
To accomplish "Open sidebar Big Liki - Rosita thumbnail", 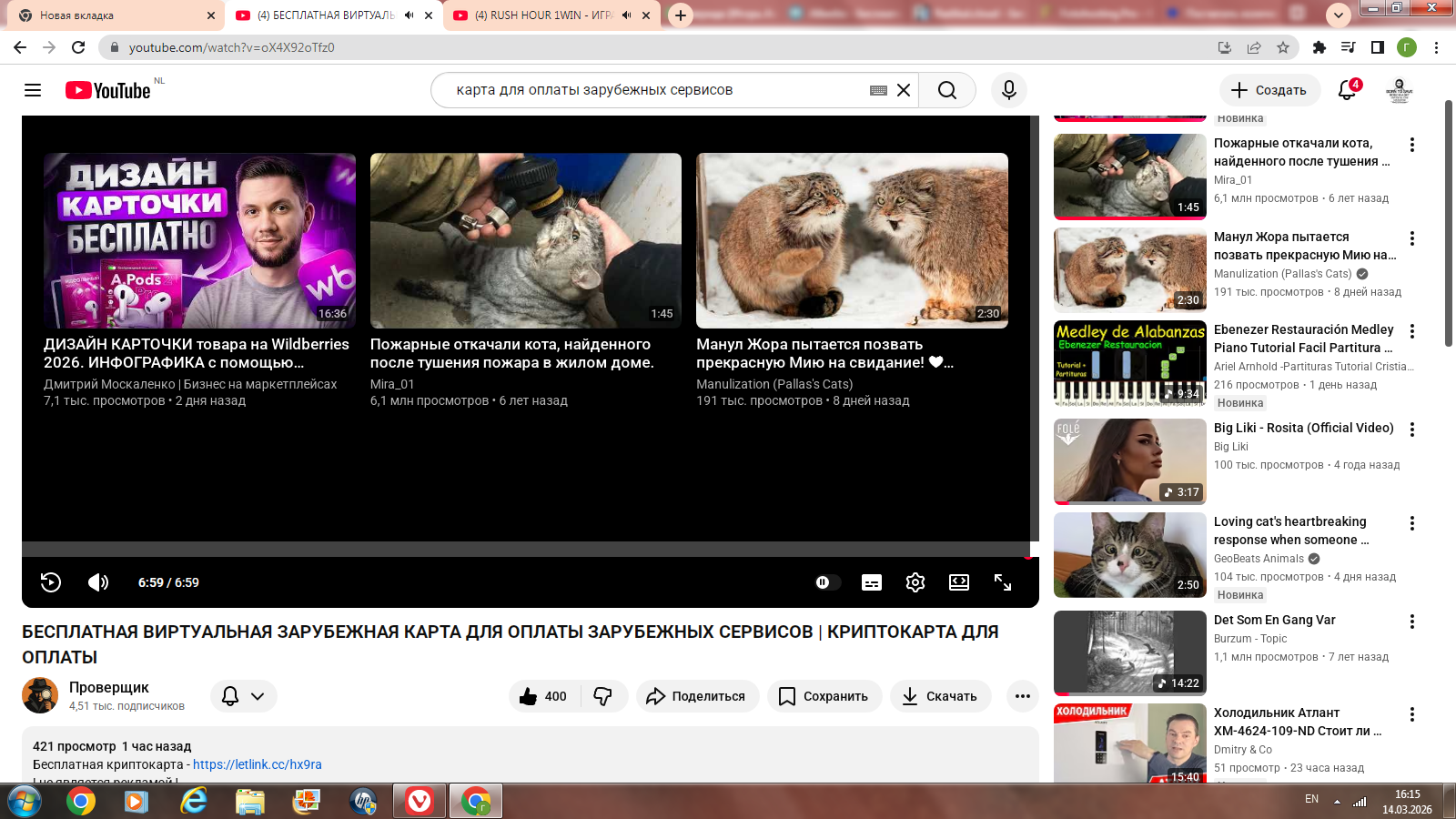I will coord(1130,461).
